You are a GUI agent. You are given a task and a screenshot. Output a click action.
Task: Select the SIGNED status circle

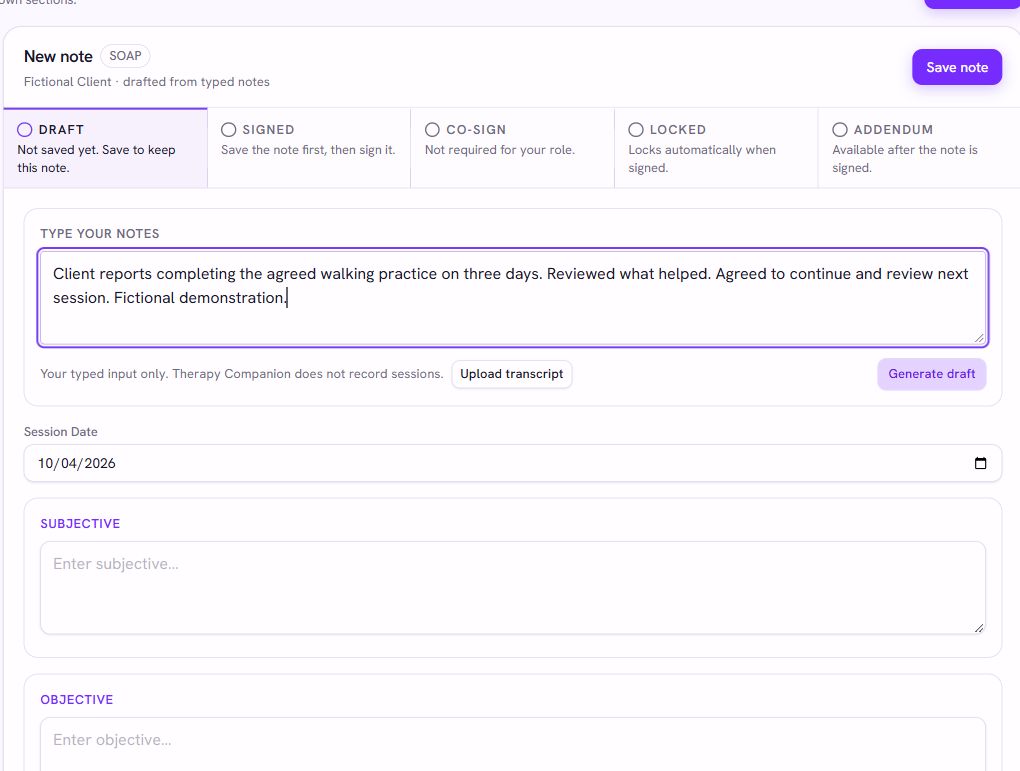coord(228,129)
